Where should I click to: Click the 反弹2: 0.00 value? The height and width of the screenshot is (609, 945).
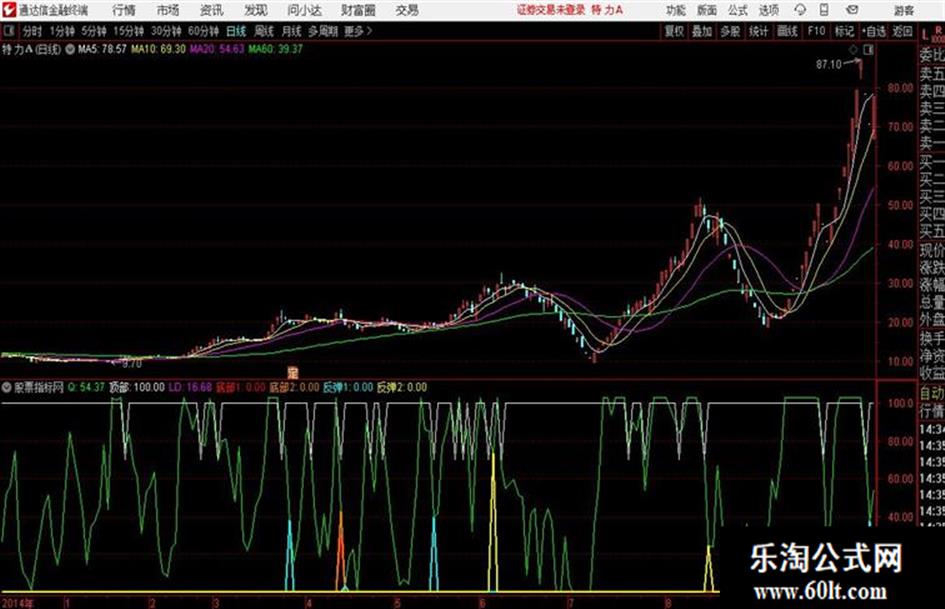click(402, 387)
